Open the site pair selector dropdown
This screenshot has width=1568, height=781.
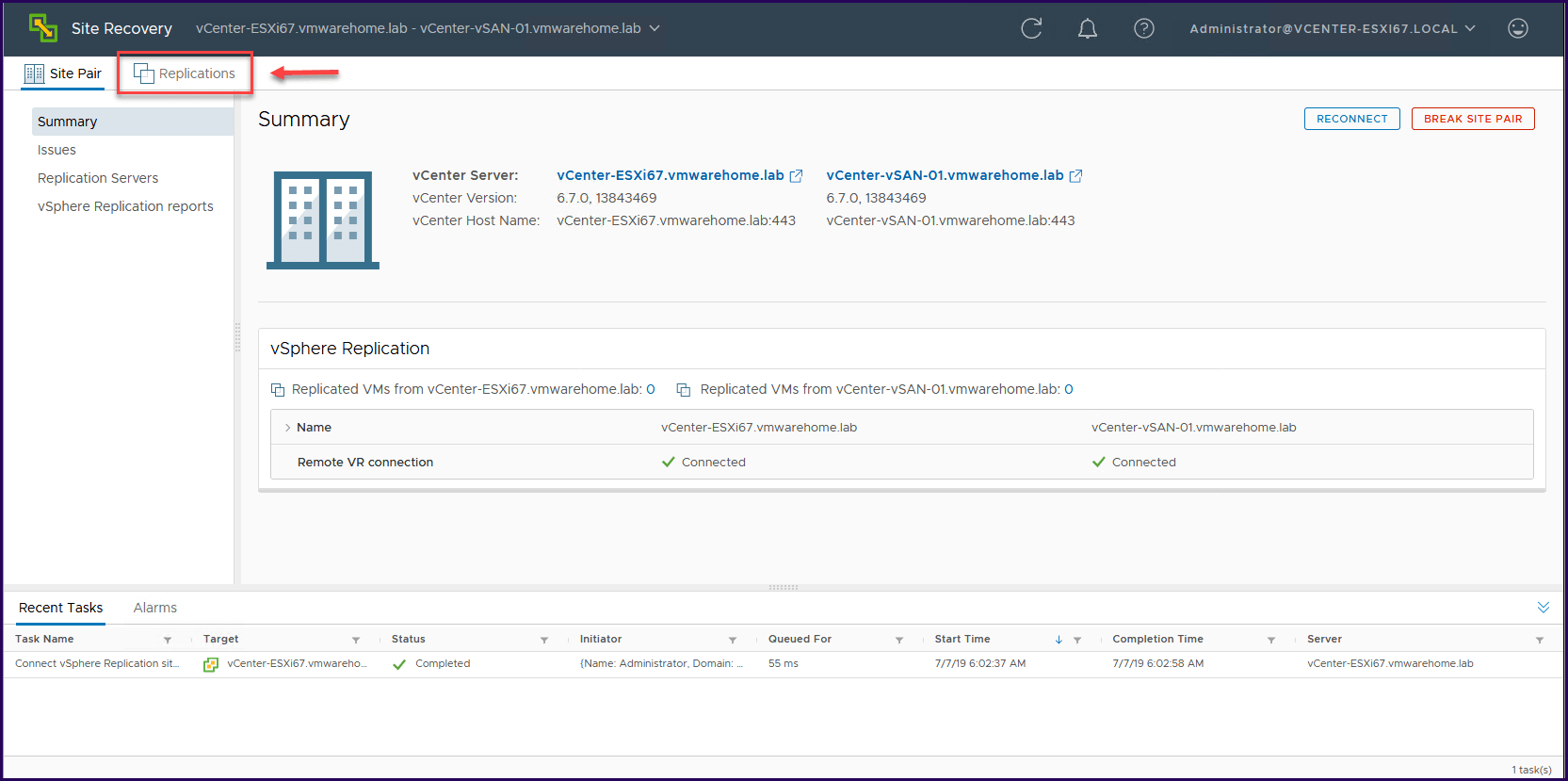tap(428, 28)
